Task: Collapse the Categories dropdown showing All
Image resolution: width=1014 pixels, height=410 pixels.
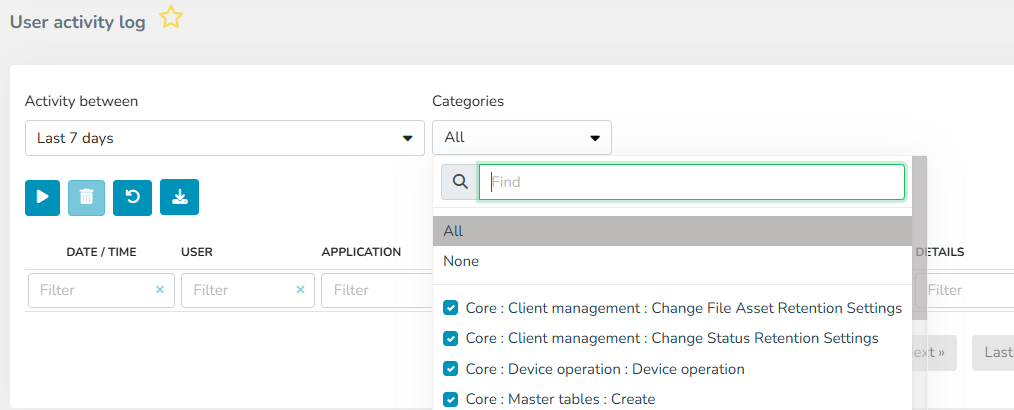Action: (x=521, y=138)
